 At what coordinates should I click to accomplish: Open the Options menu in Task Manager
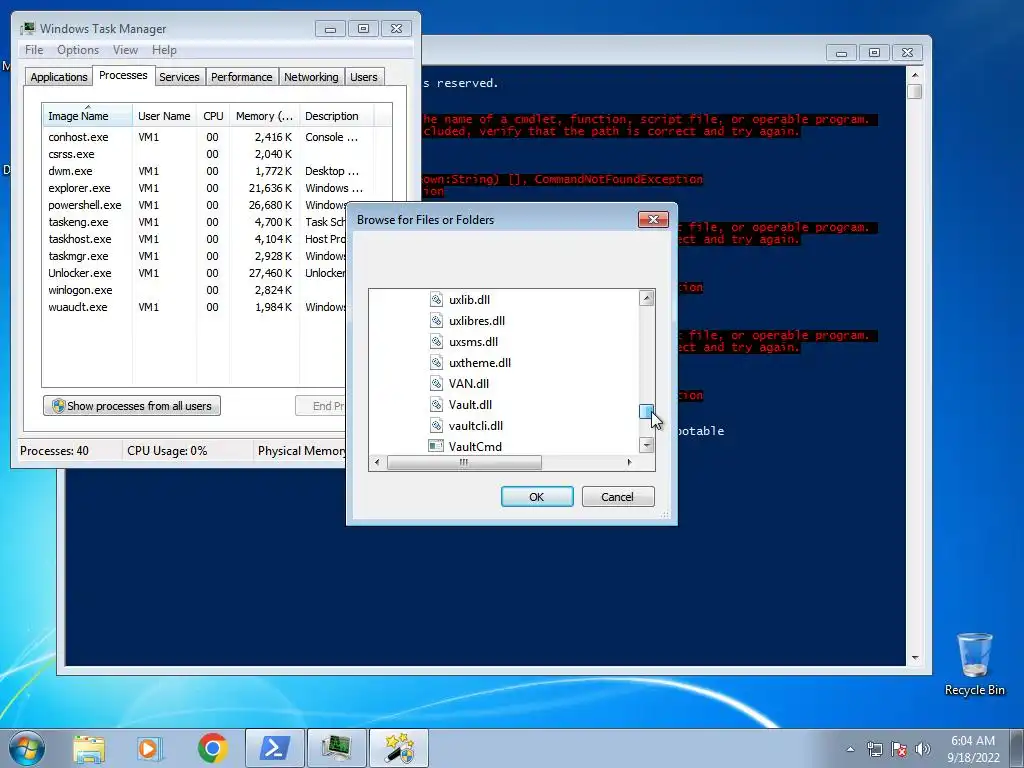coord(78,50)
